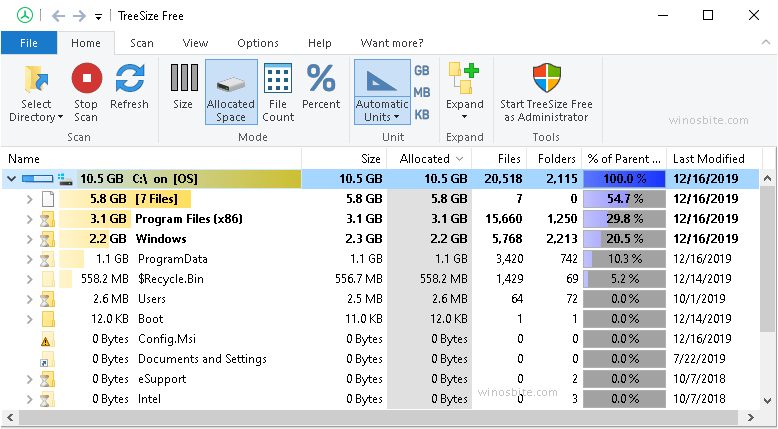Sort by % of Parent column header
778x429 pixels.
tap(624, 159)
